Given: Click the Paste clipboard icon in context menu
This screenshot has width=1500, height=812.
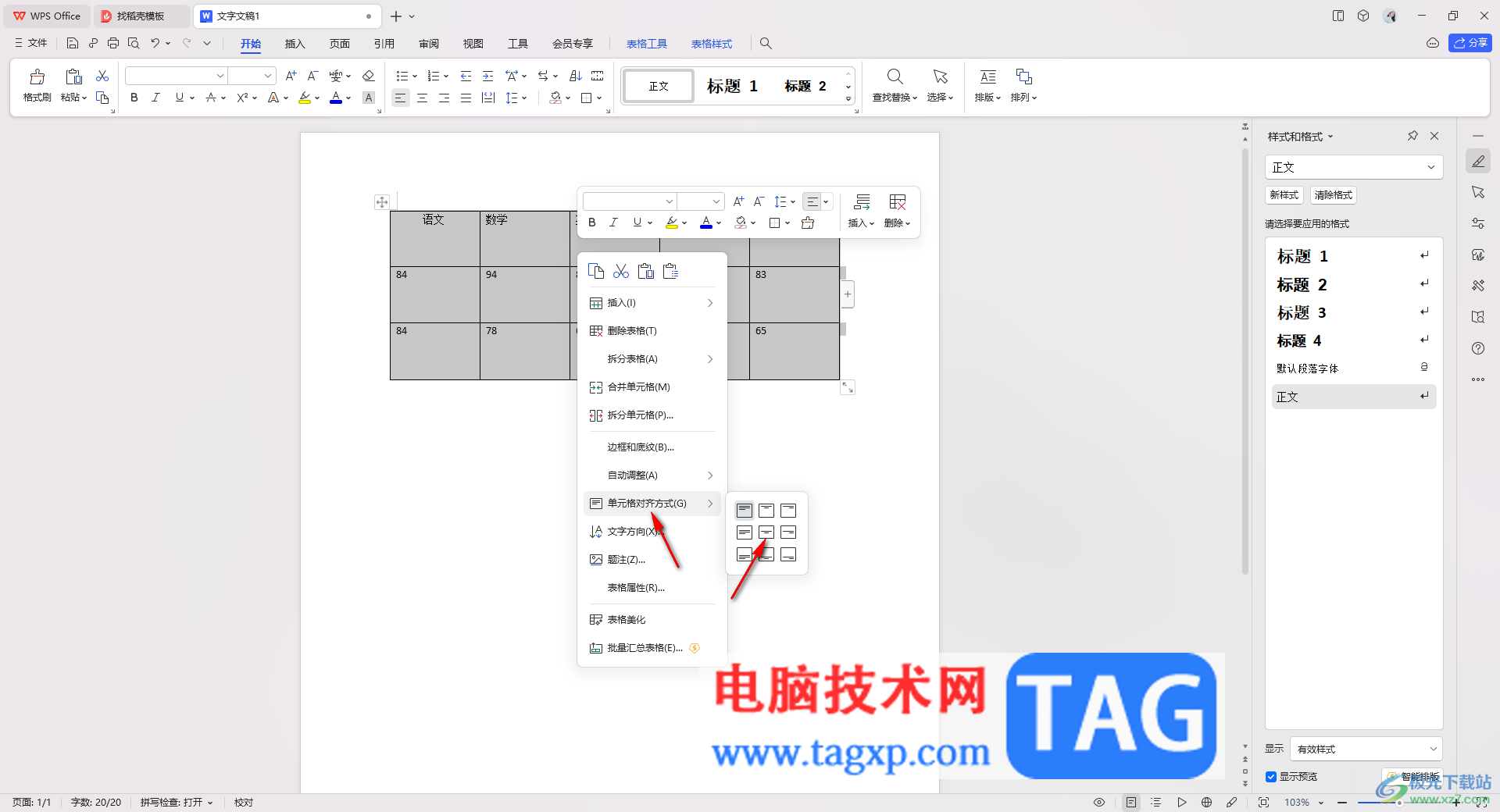Looking at the screenshot, I should (x=646, y=271).
